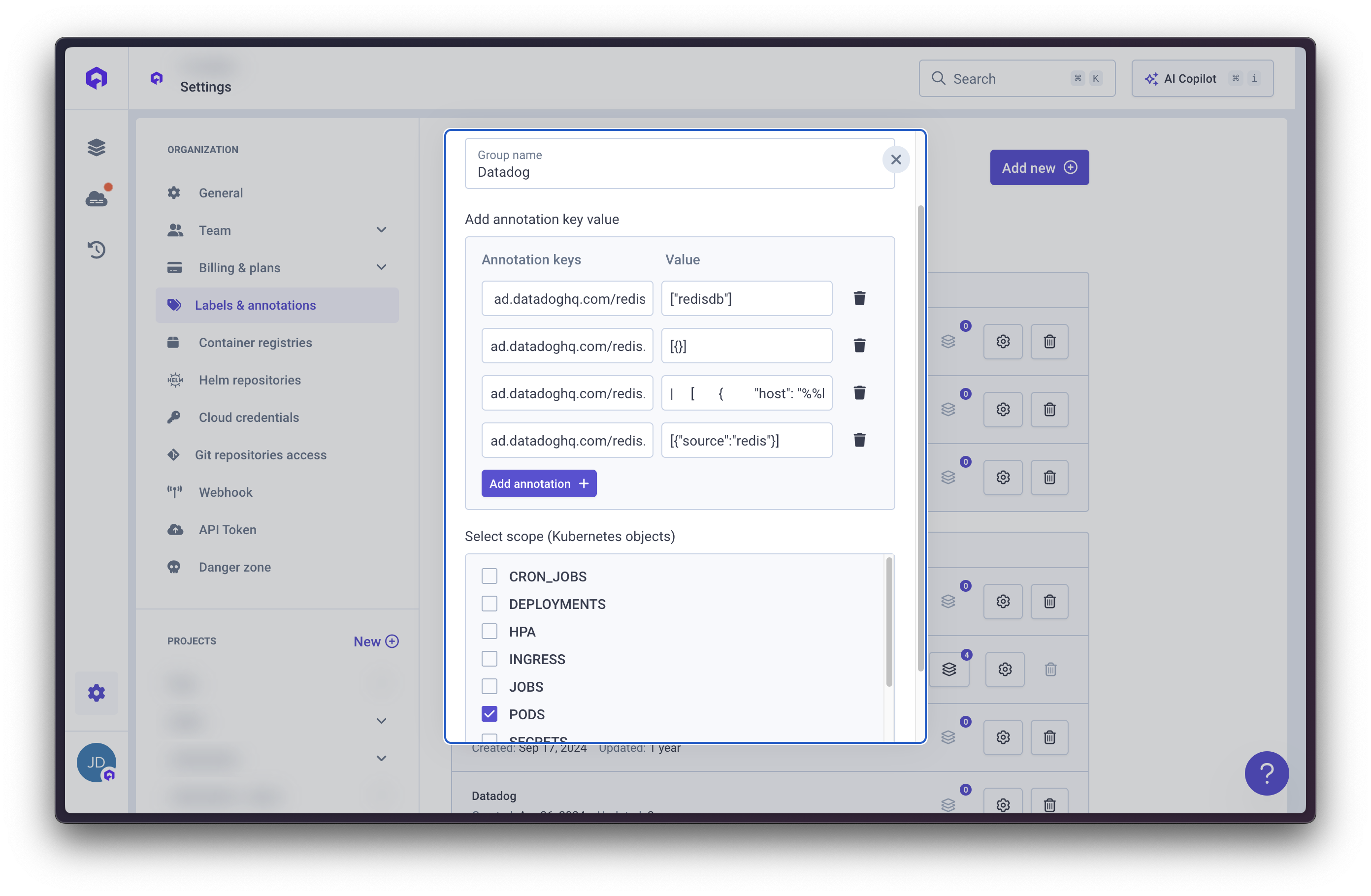The width and height of the screenshot is (1371, 896).
Task: Click the Add annotation button
Action: tap(539, 484)
